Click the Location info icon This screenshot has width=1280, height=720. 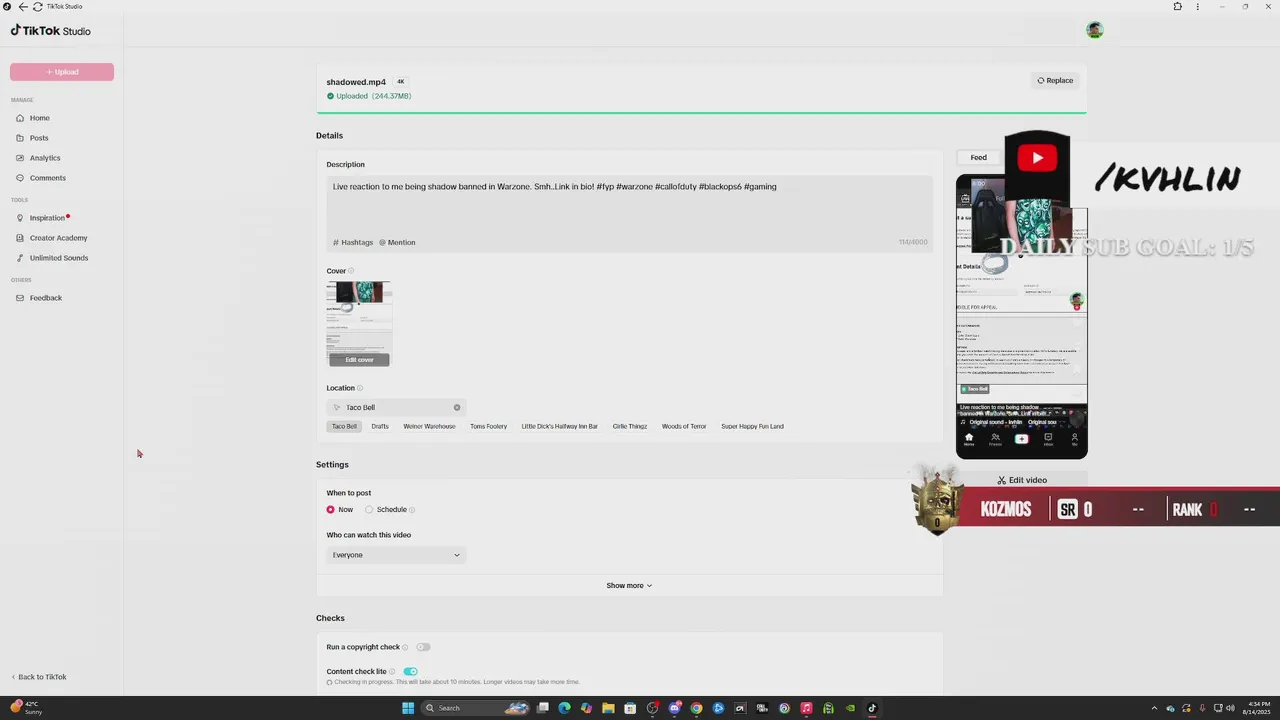[360, 388]
